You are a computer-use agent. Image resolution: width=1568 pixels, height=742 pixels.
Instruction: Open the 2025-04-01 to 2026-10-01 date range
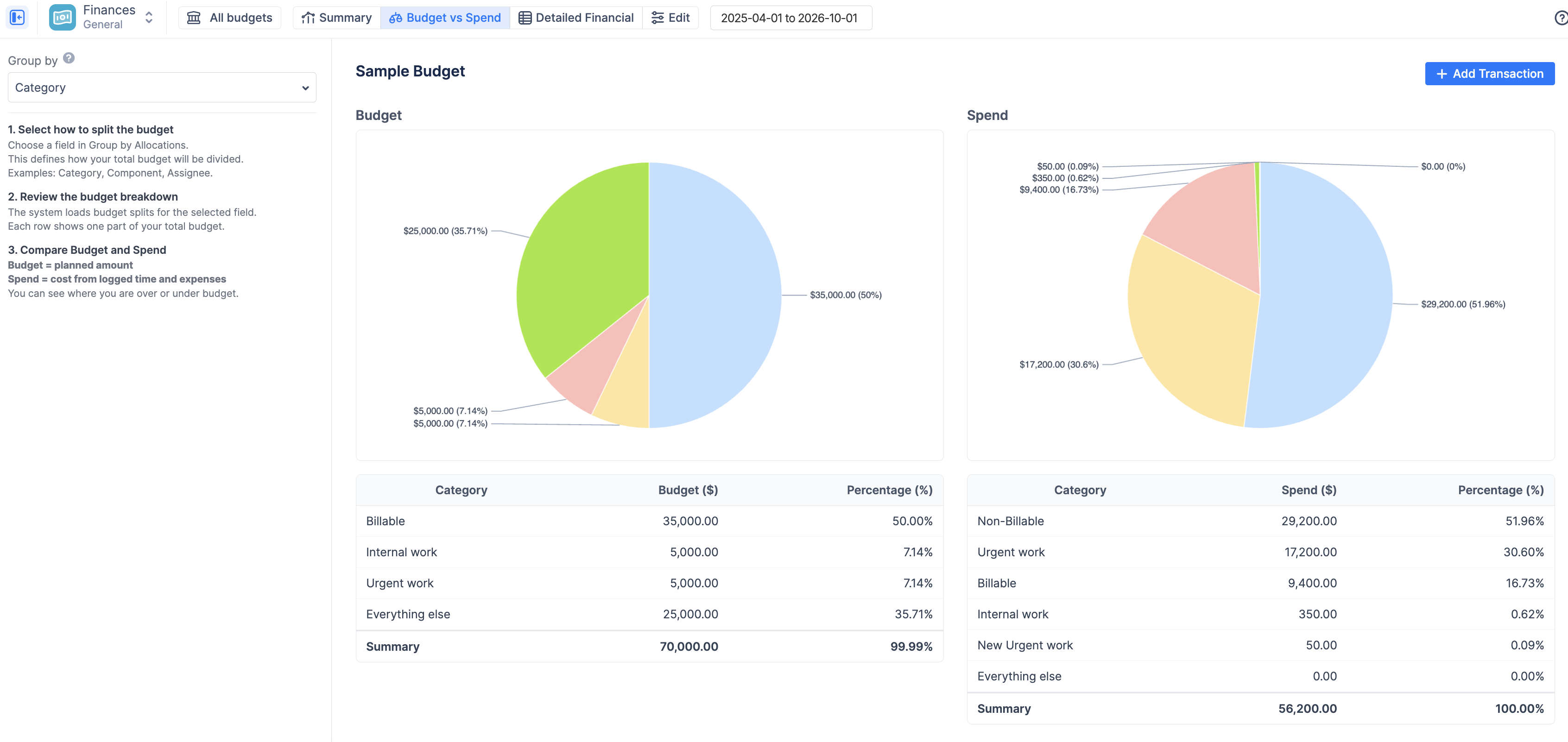[x=790, y=18]
